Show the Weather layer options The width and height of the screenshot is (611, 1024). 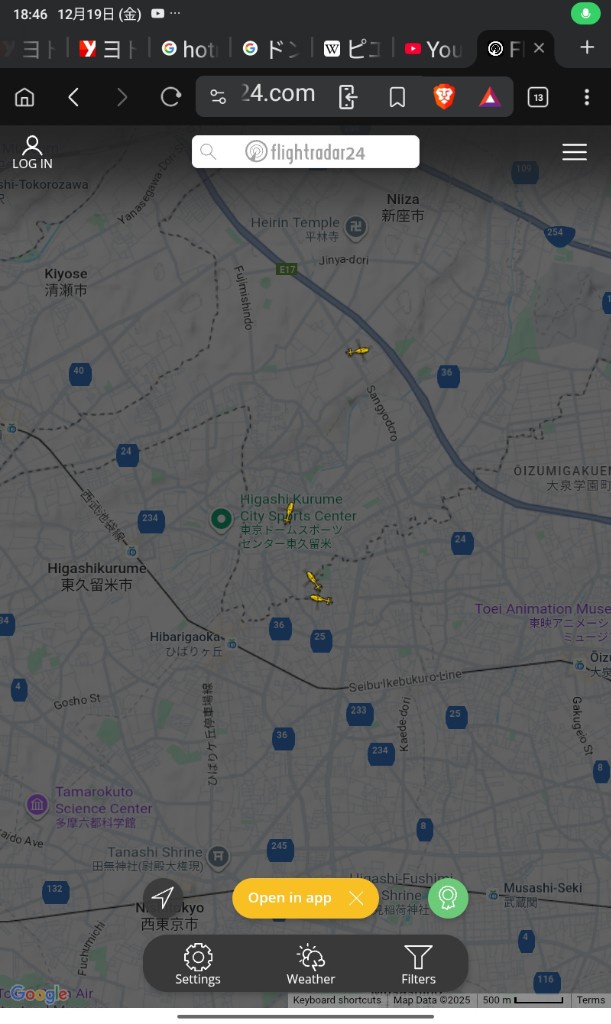[x=311, y=965]
